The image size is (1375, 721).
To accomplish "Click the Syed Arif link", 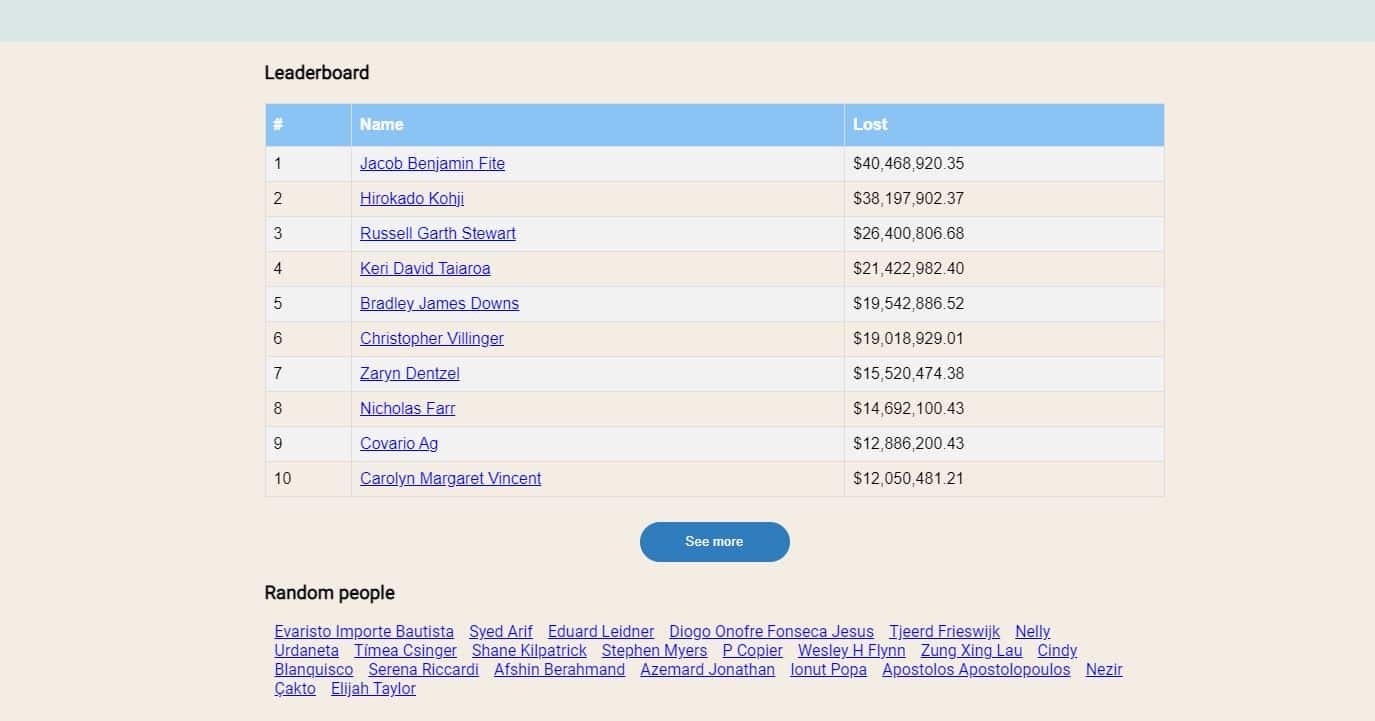I will 501,631.
